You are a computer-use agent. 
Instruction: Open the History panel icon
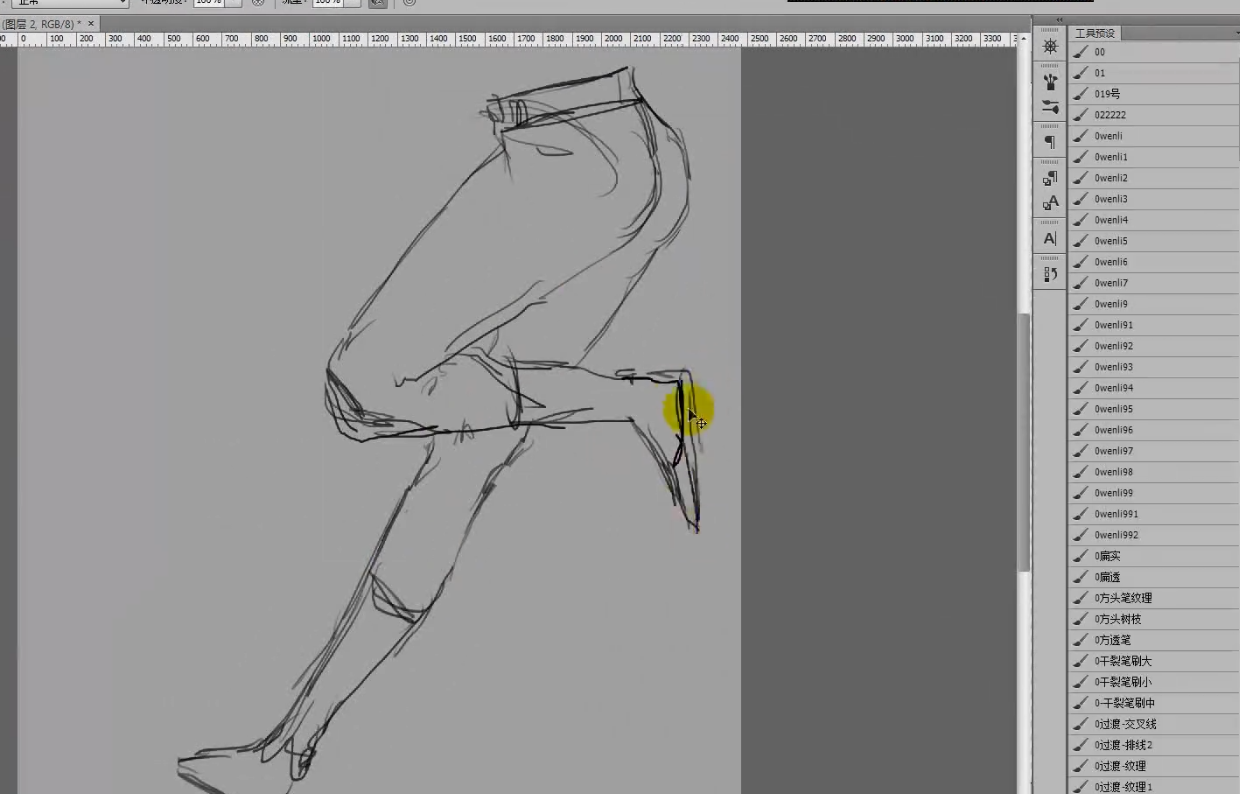coord(1049,274)
